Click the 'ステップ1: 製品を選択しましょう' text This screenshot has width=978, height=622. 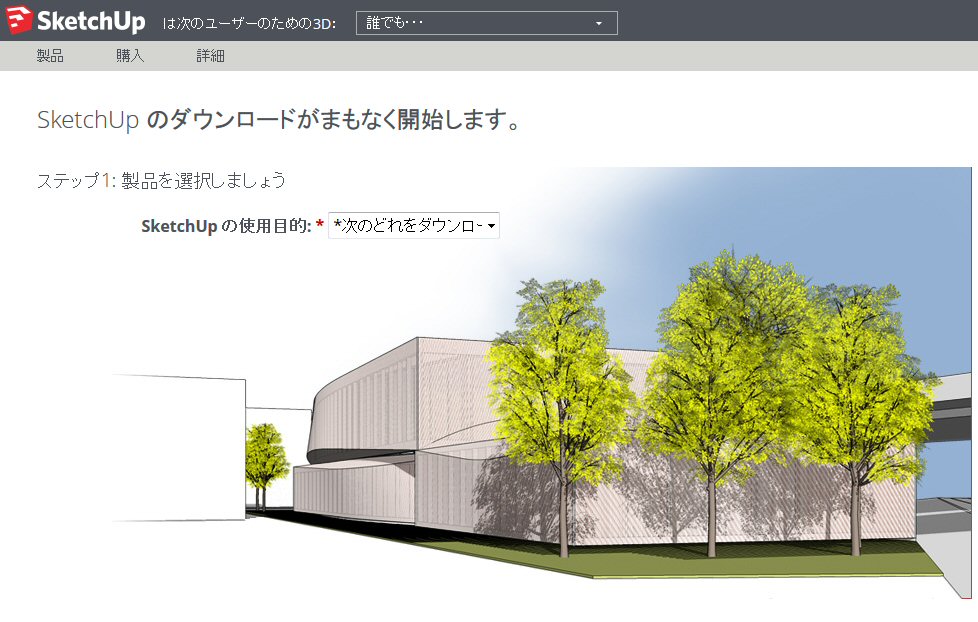click(162, 180)
